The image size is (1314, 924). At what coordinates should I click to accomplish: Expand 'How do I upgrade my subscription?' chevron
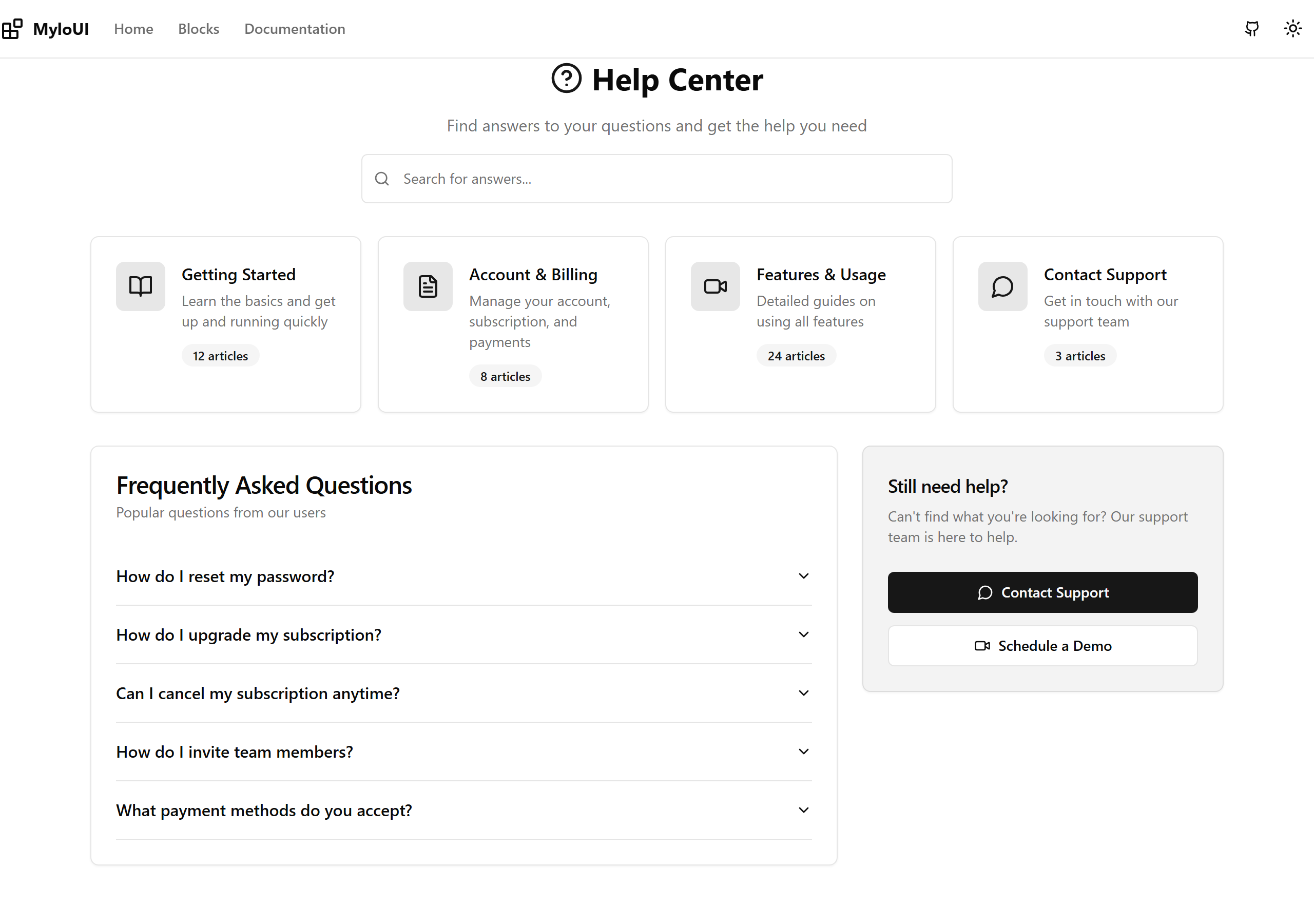click(803, 634)
